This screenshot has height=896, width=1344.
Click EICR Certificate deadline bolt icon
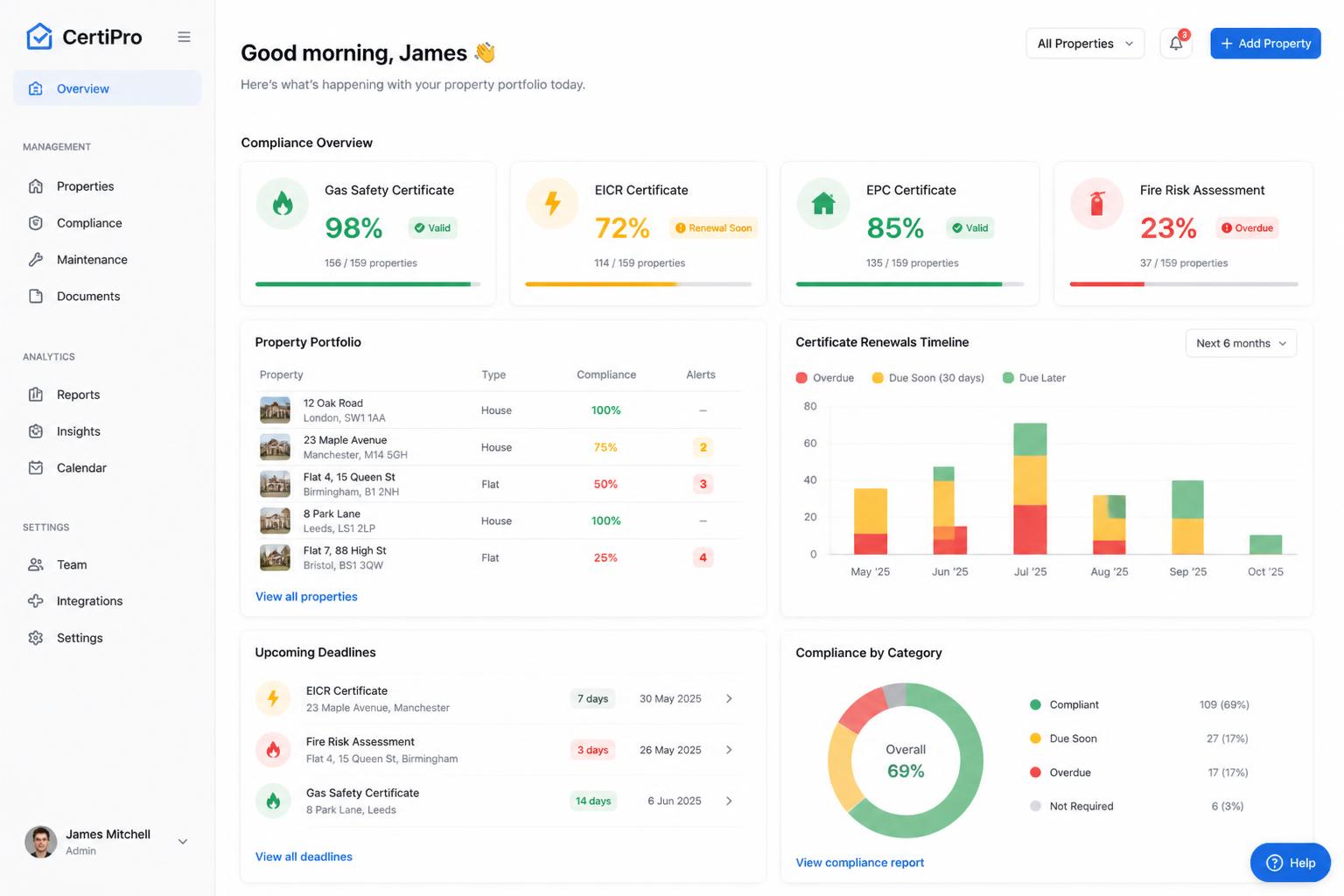coord(273,698)
